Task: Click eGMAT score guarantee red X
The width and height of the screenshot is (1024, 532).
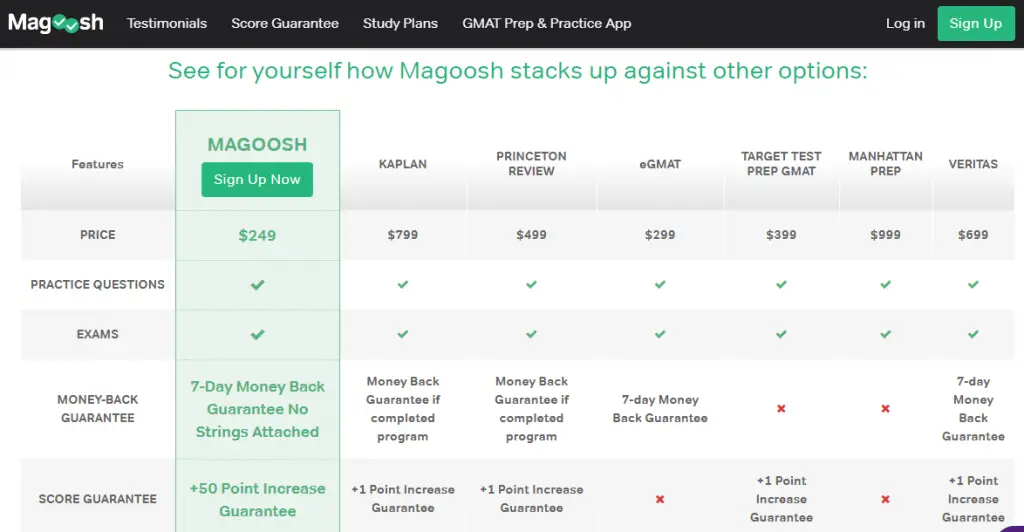Action: tap(660, 499)
